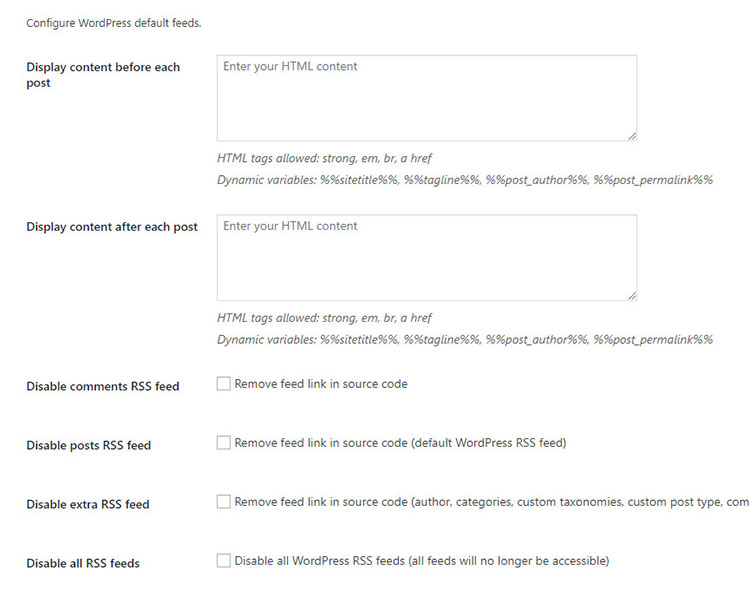Image resolution: width=750 pixels, height=590 pixels.
Task: Check the 'Disable extra RSS feed' checkbox
Action: [223, 502]
